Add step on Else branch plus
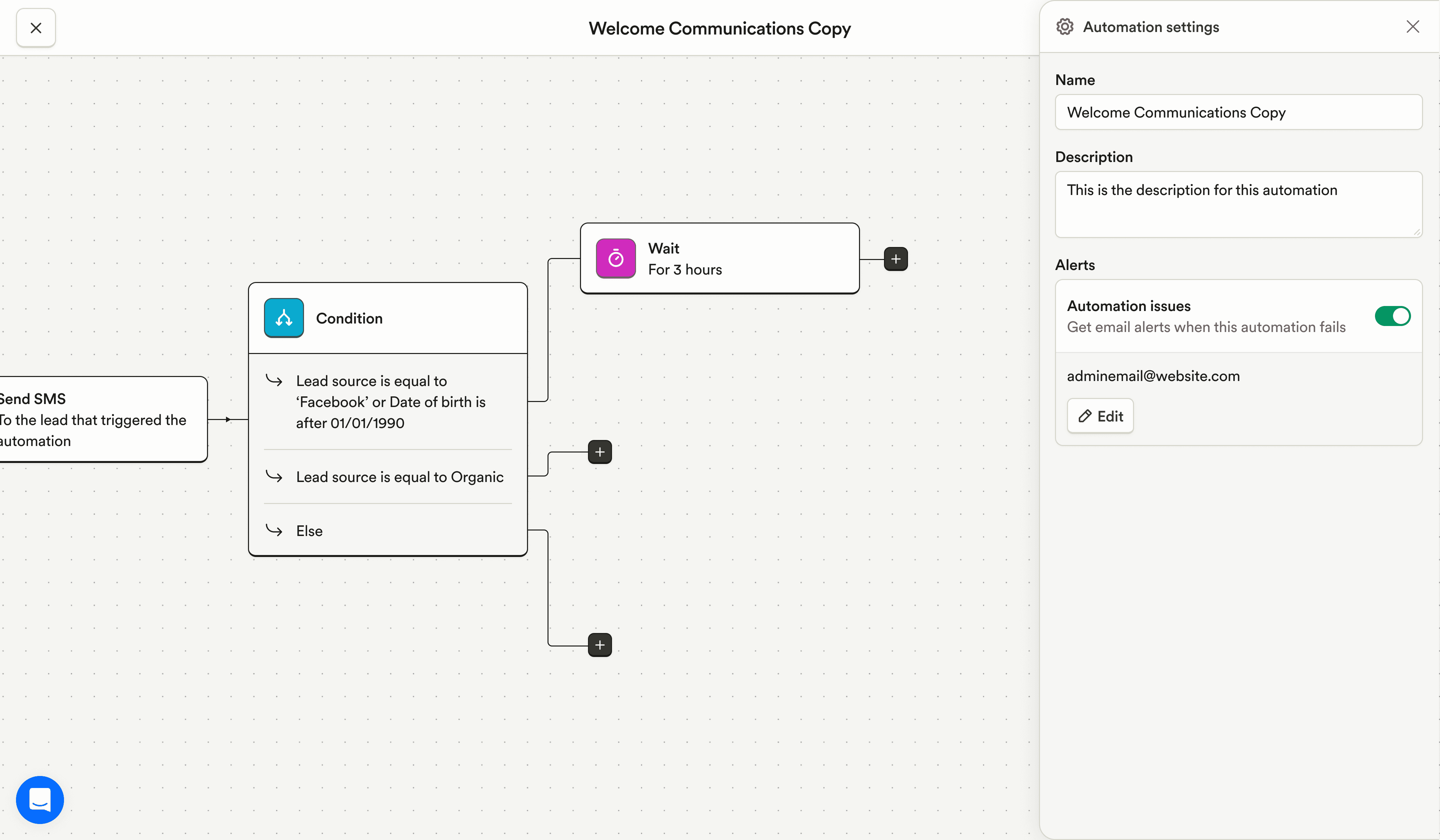The width and height of the screenshot is (1440, 840). (599, 645)
